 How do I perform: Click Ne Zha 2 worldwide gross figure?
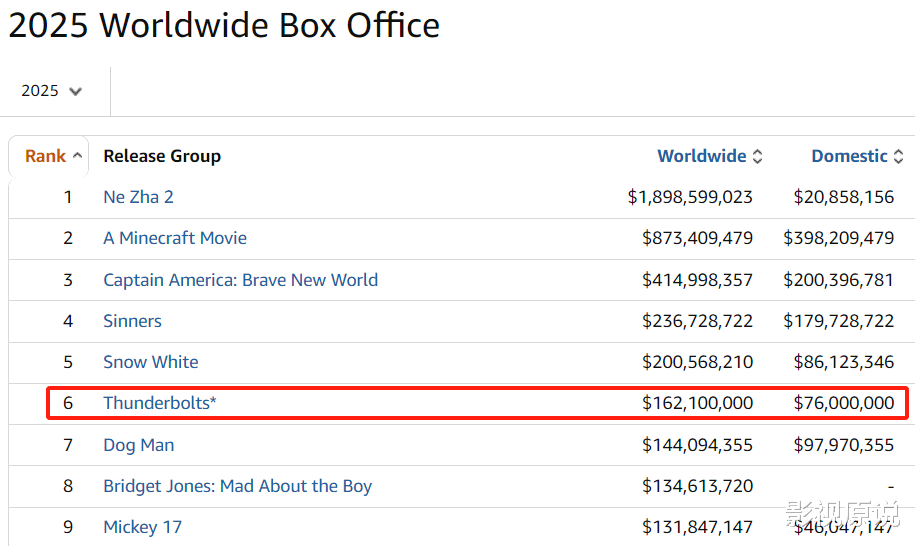click(690, 197)
